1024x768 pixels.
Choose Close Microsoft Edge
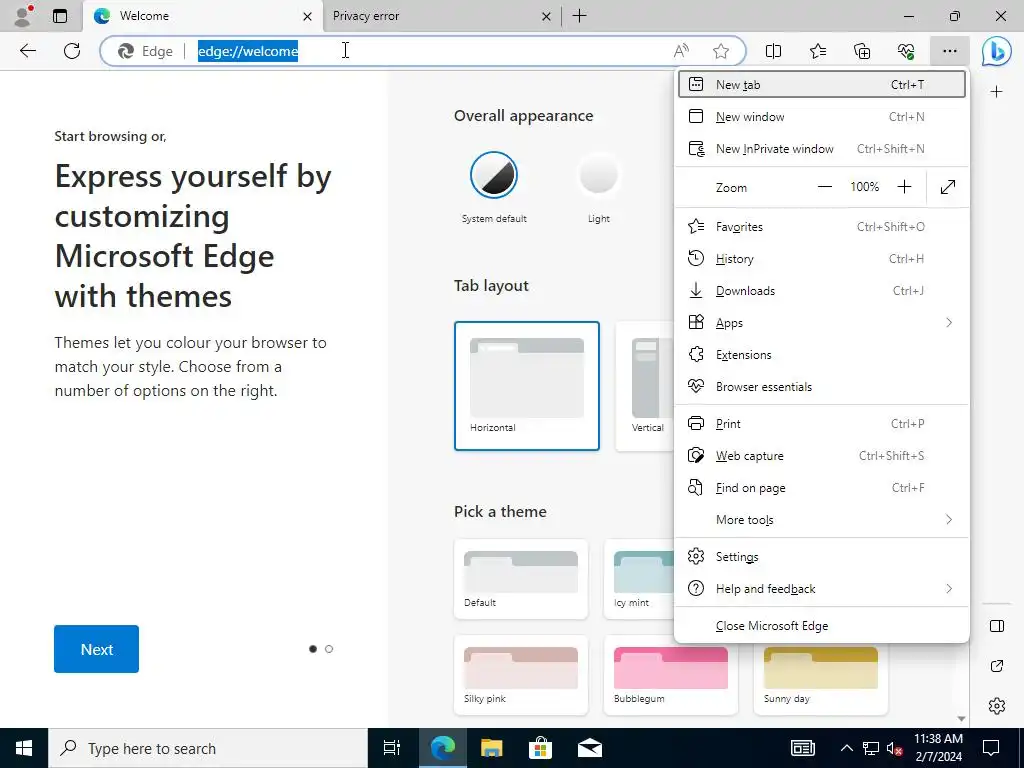point(822,626)
